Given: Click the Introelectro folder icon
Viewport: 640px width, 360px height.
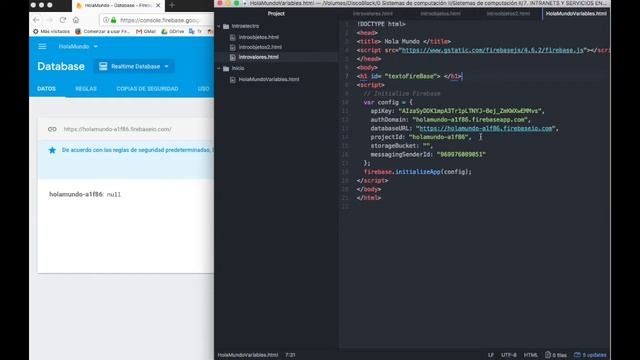Looking at the screenshot, I should [226, 26].
